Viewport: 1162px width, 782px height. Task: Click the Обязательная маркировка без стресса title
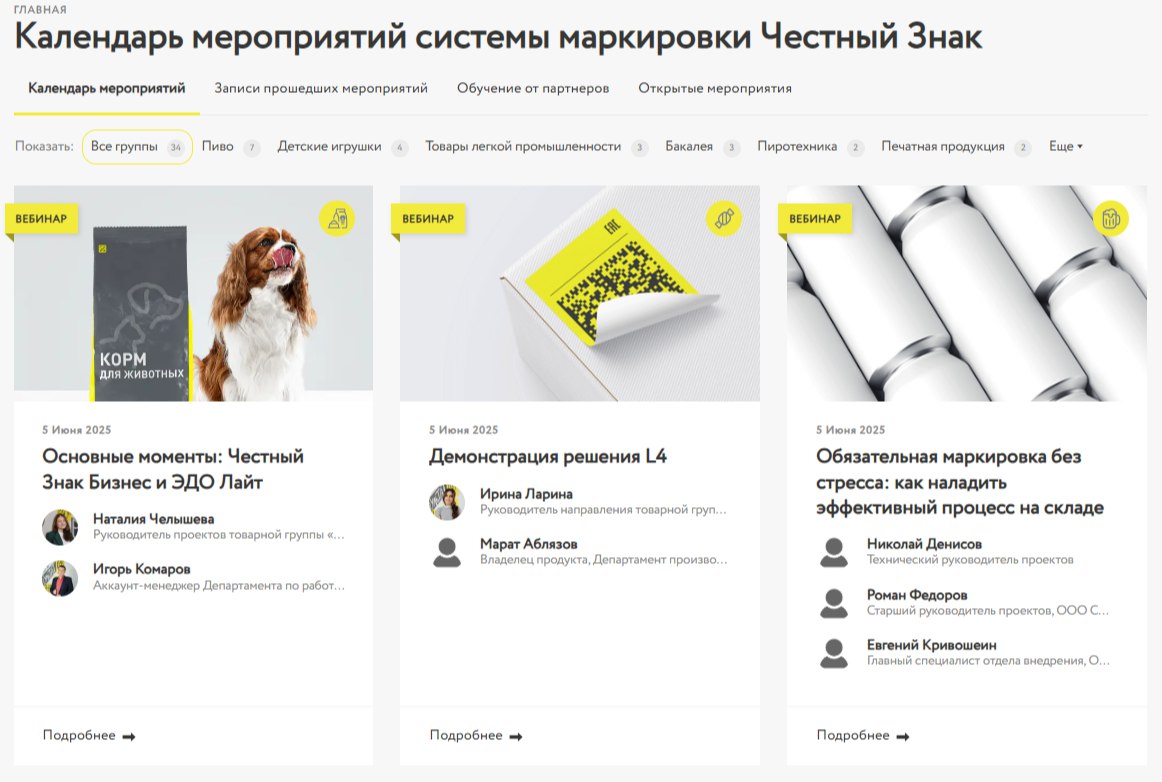pyautogui.click(x=959, y=482)
